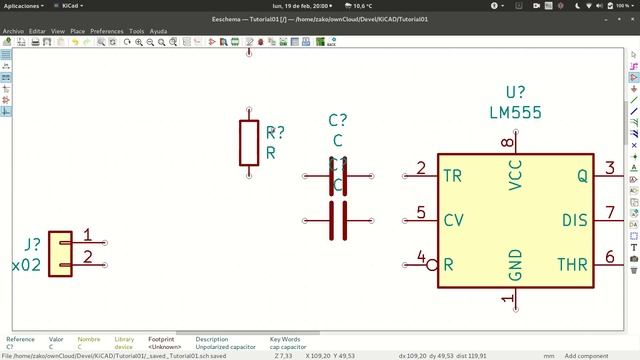Open the symbol library editor
The image size is (640, 360).
pyautogui.click(x=212, y=42)
